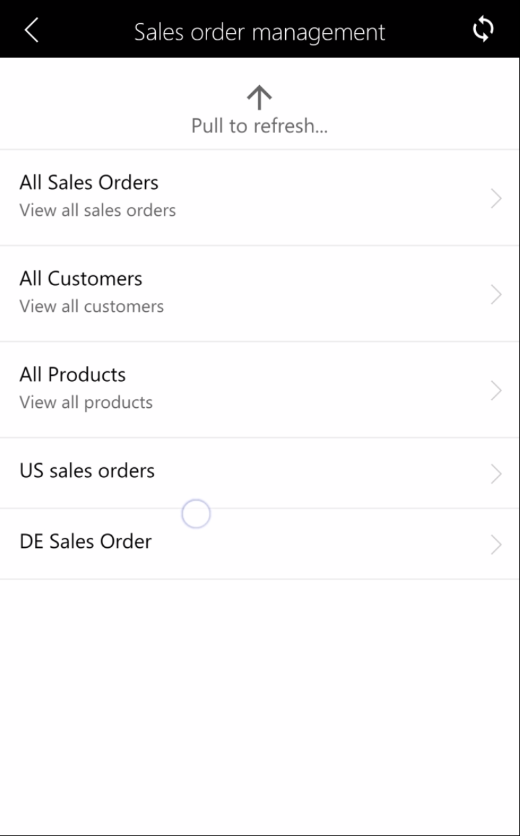The height and width of the screenshot is (836, 520).
Task: Click the chevron beside All Customers
Action: coord(497,294)
